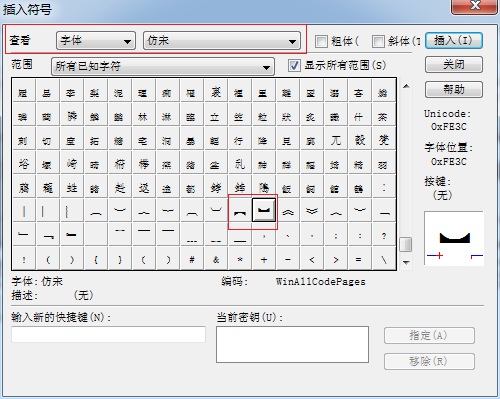Open the 所有已知字符 range dropdown

(x=163, y=66)
